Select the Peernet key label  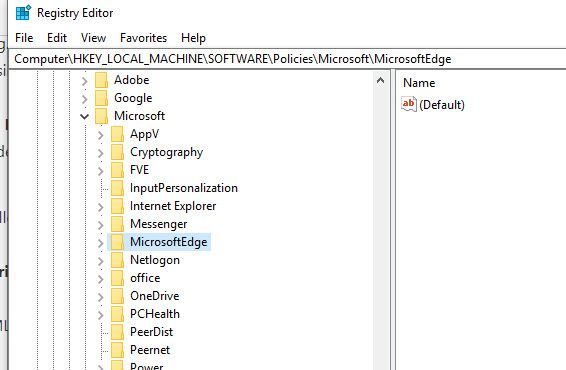pyautogui.click(x=150, y=350)
